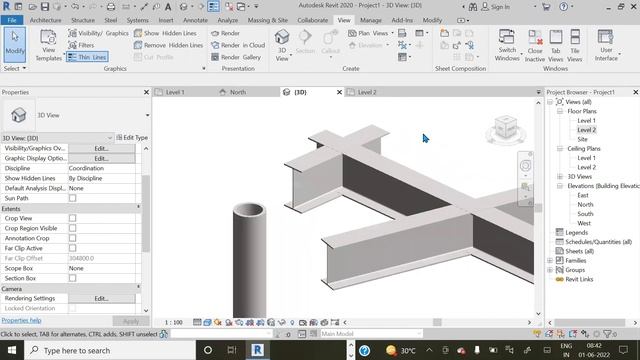Enable Crop View checkbox
The height and width of the screenshot is (360, 640).
click(72, 218)
